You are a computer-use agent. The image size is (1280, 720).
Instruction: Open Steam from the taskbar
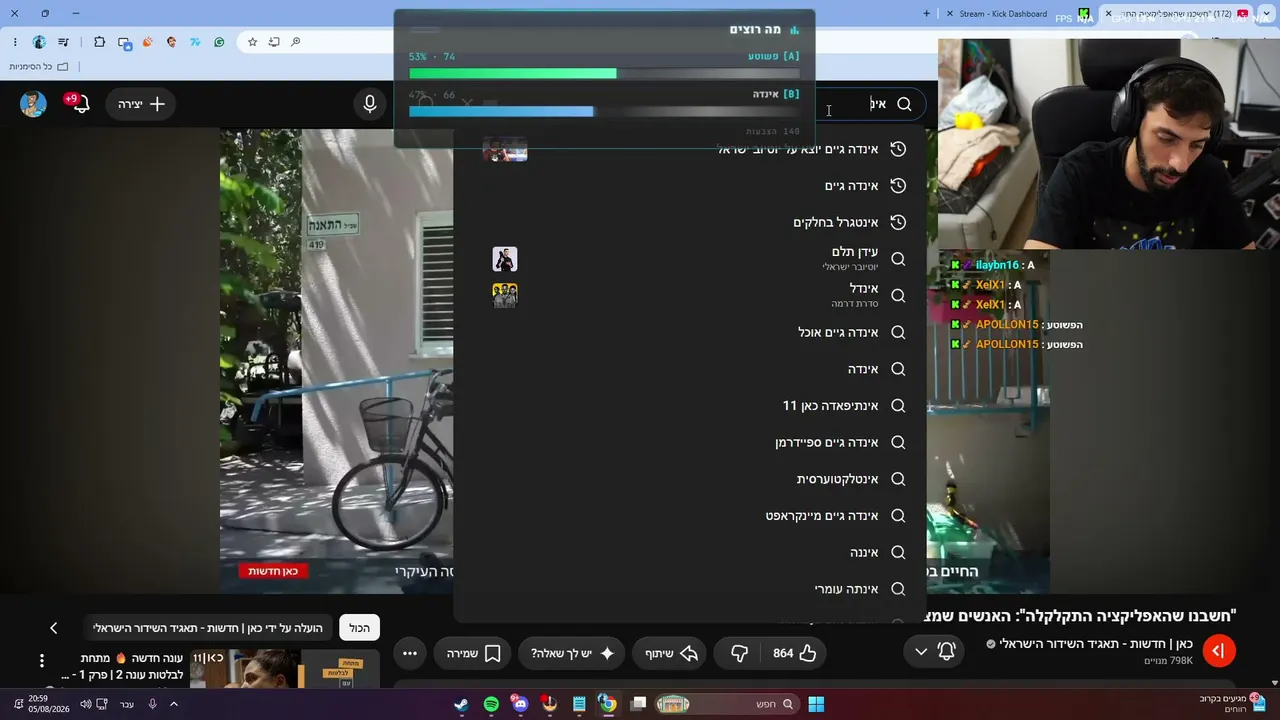(x=461, y=704)
